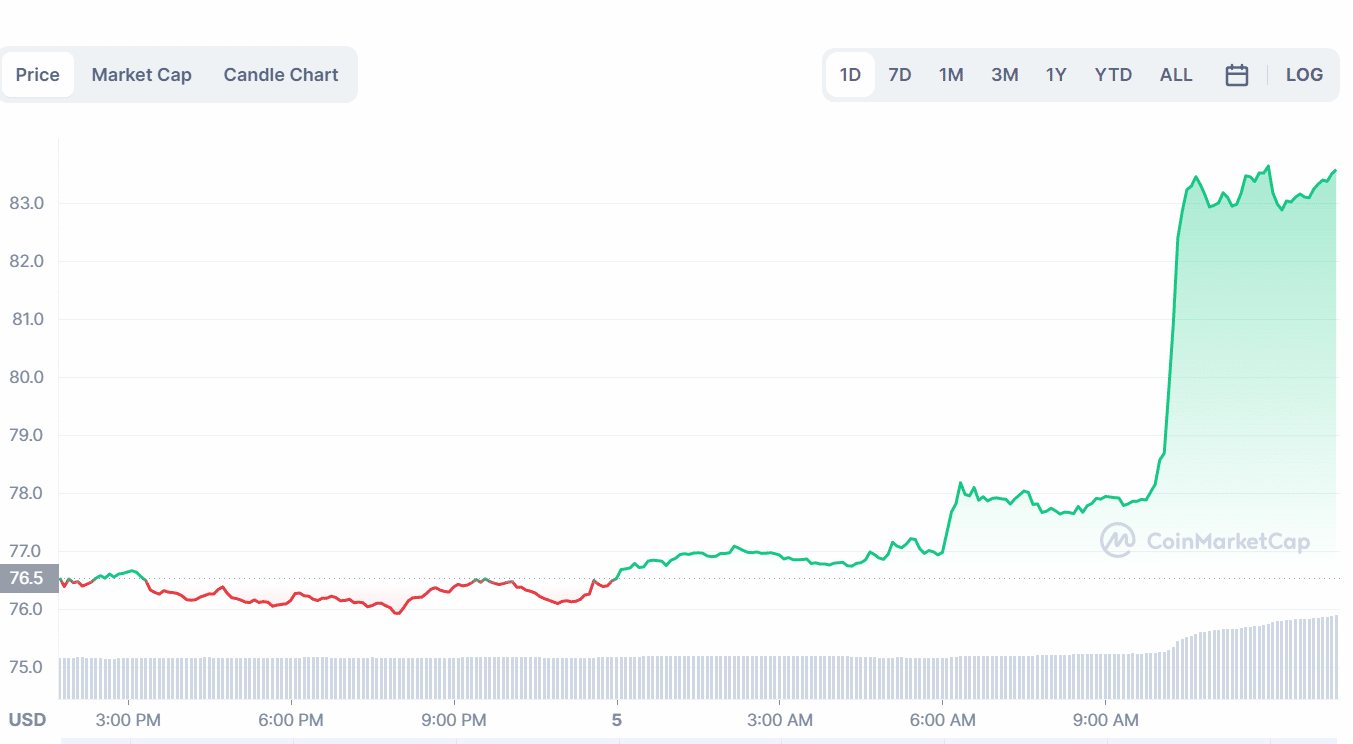The image size is (1353, 744).
Task: Click the CoinMarketCap watermark logo
Action: tap(1204, 541)
